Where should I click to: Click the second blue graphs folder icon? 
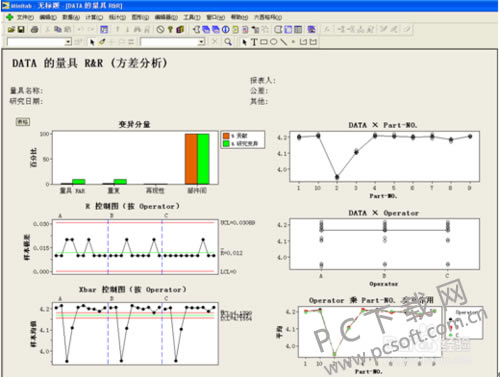(216, 30)
